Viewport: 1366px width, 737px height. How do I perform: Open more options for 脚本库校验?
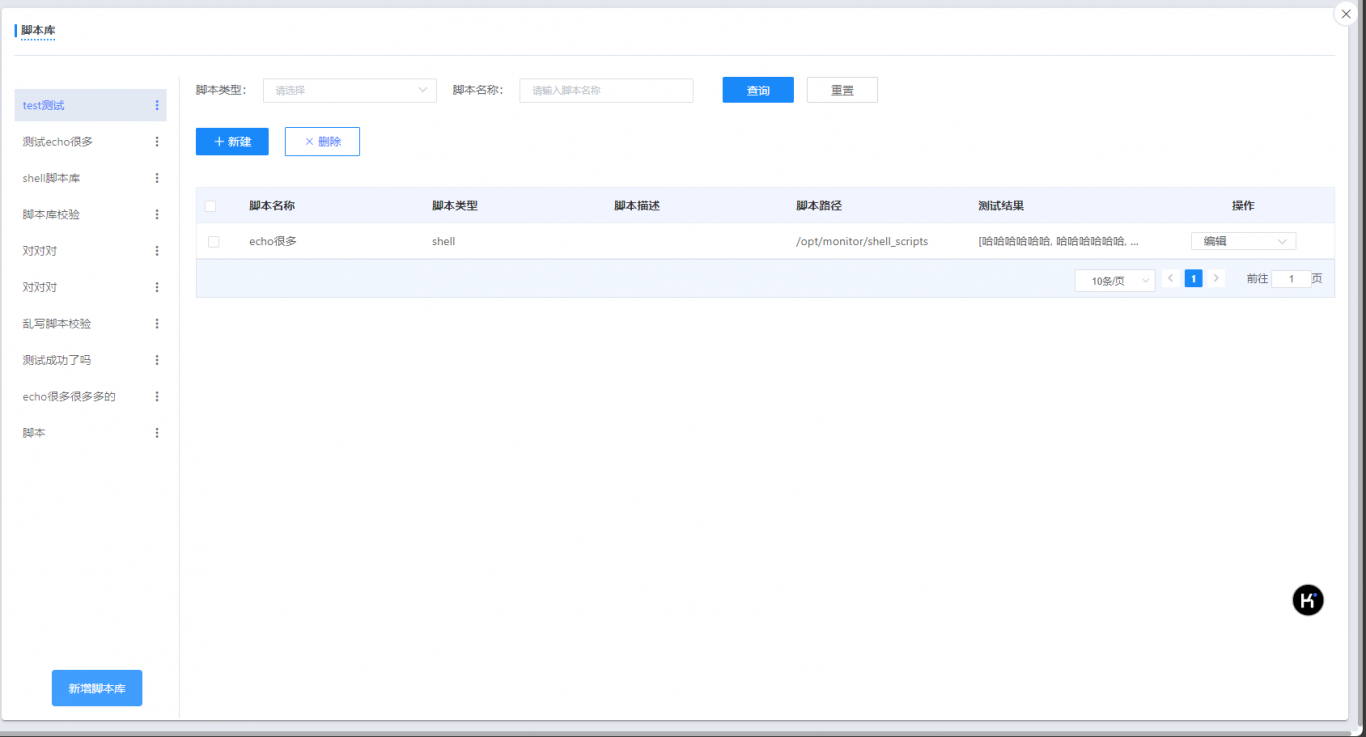(x=157, y=214)
